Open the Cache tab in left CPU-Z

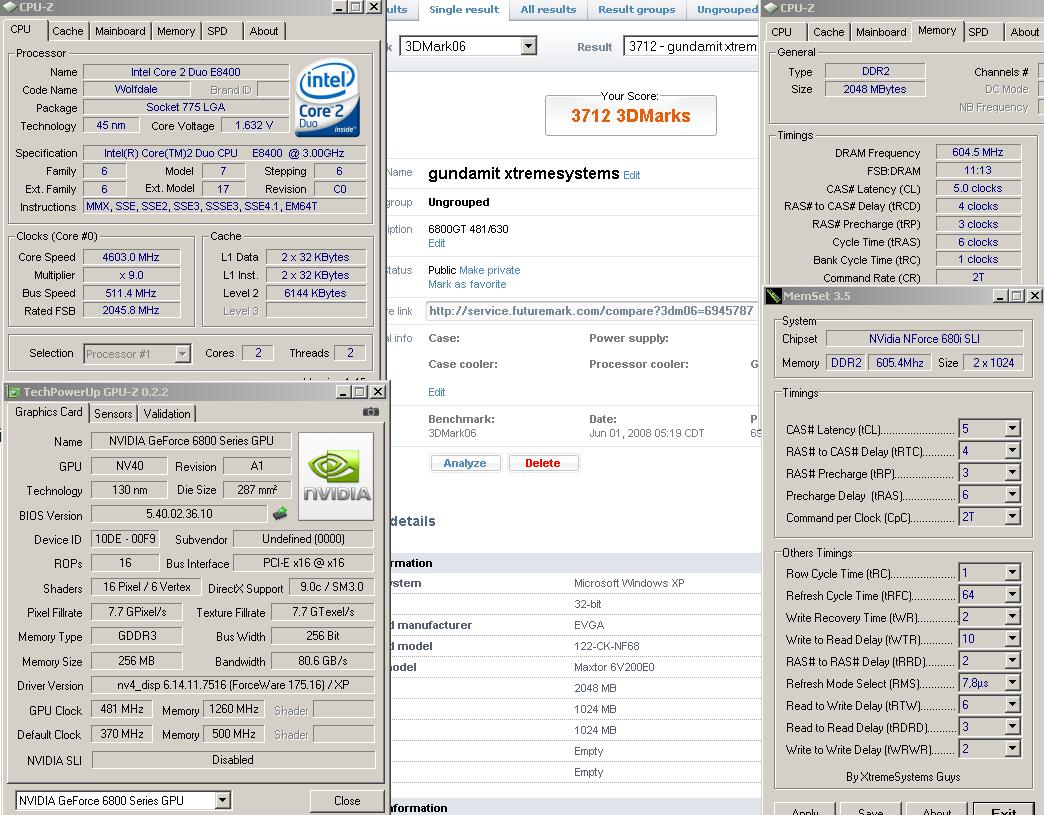pyautogui.click(x=68, y=31)
